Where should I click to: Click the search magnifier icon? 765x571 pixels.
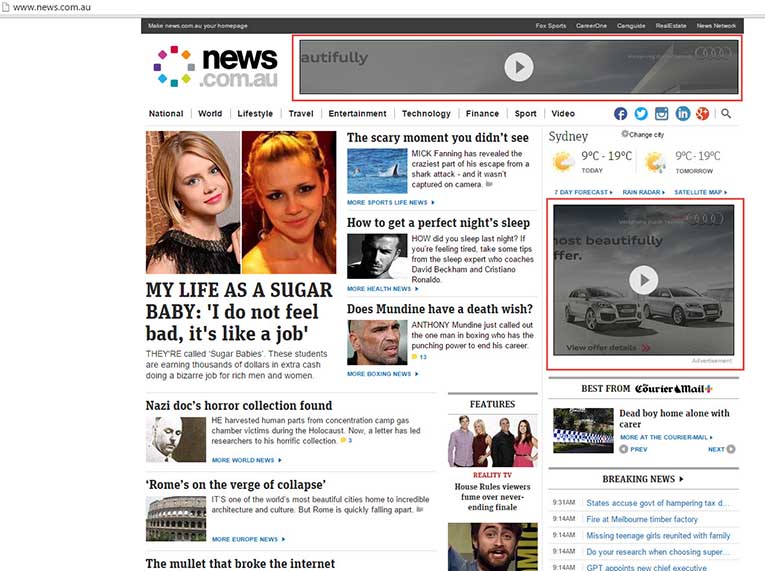pyautogui.click(x=726, y=114)
